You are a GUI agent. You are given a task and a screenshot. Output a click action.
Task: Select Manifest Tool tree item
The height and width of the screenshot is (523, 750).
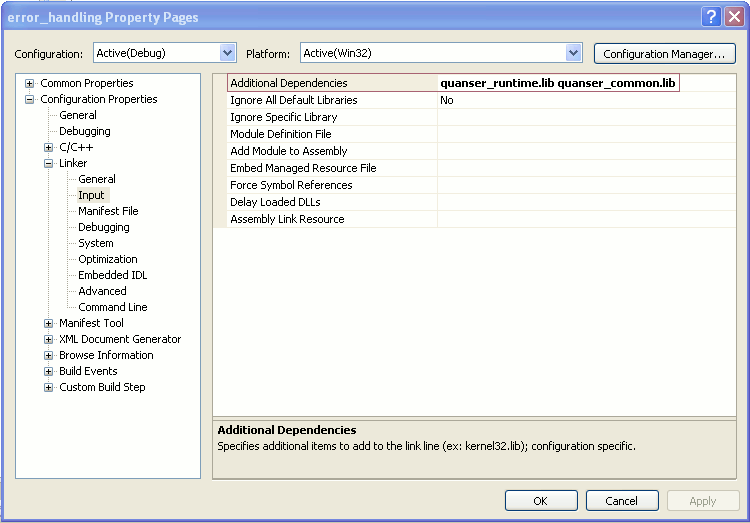[91, 323]
